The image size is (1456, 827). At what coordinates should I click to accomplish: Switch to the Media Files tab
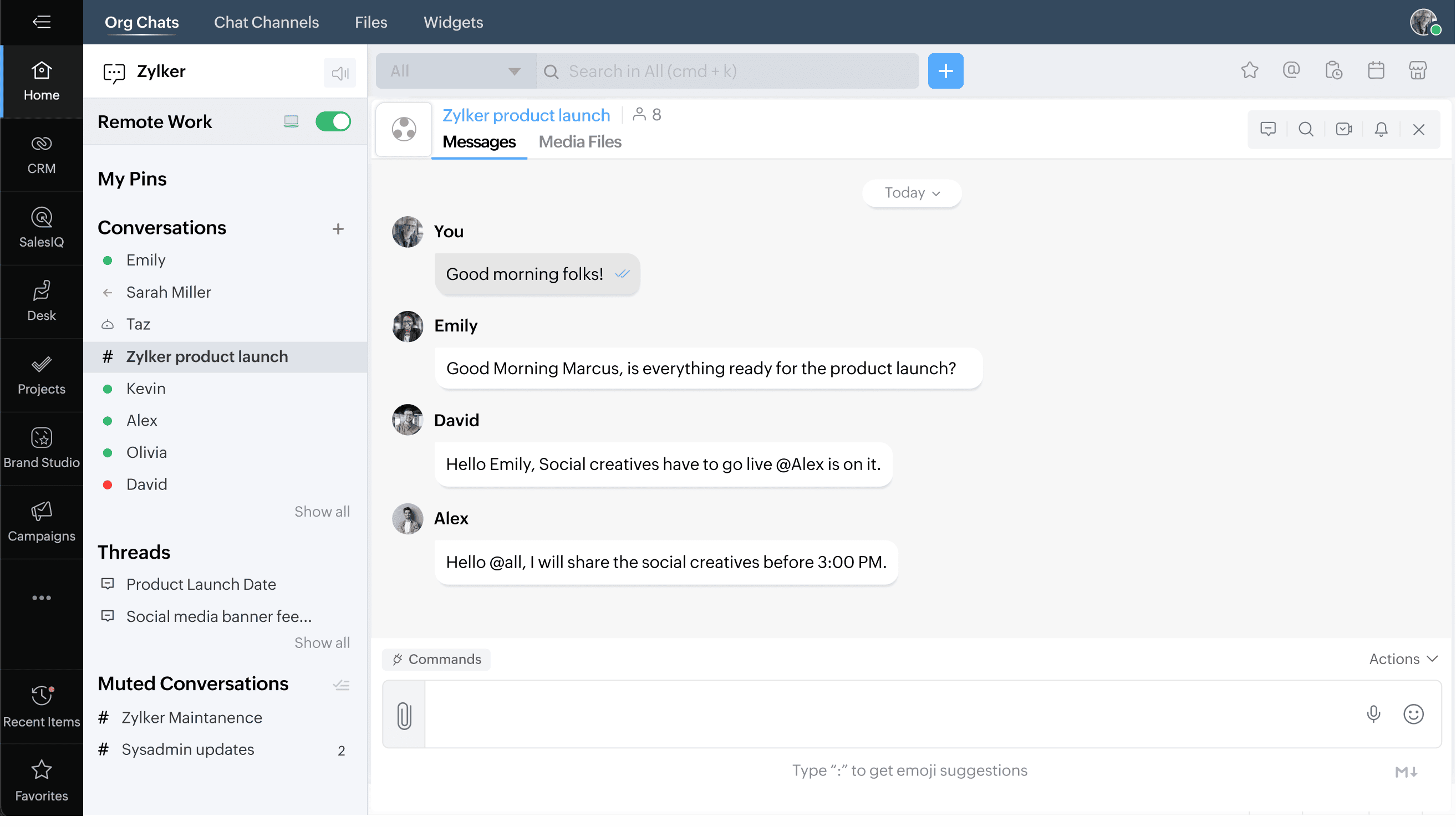(579, 142)
